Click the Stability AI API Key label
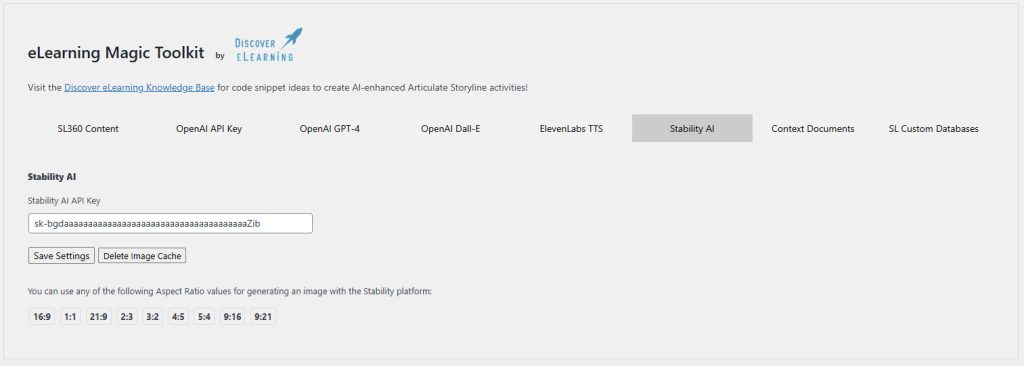The height and width of the screenshot is (366, 1024). (64, 201)
